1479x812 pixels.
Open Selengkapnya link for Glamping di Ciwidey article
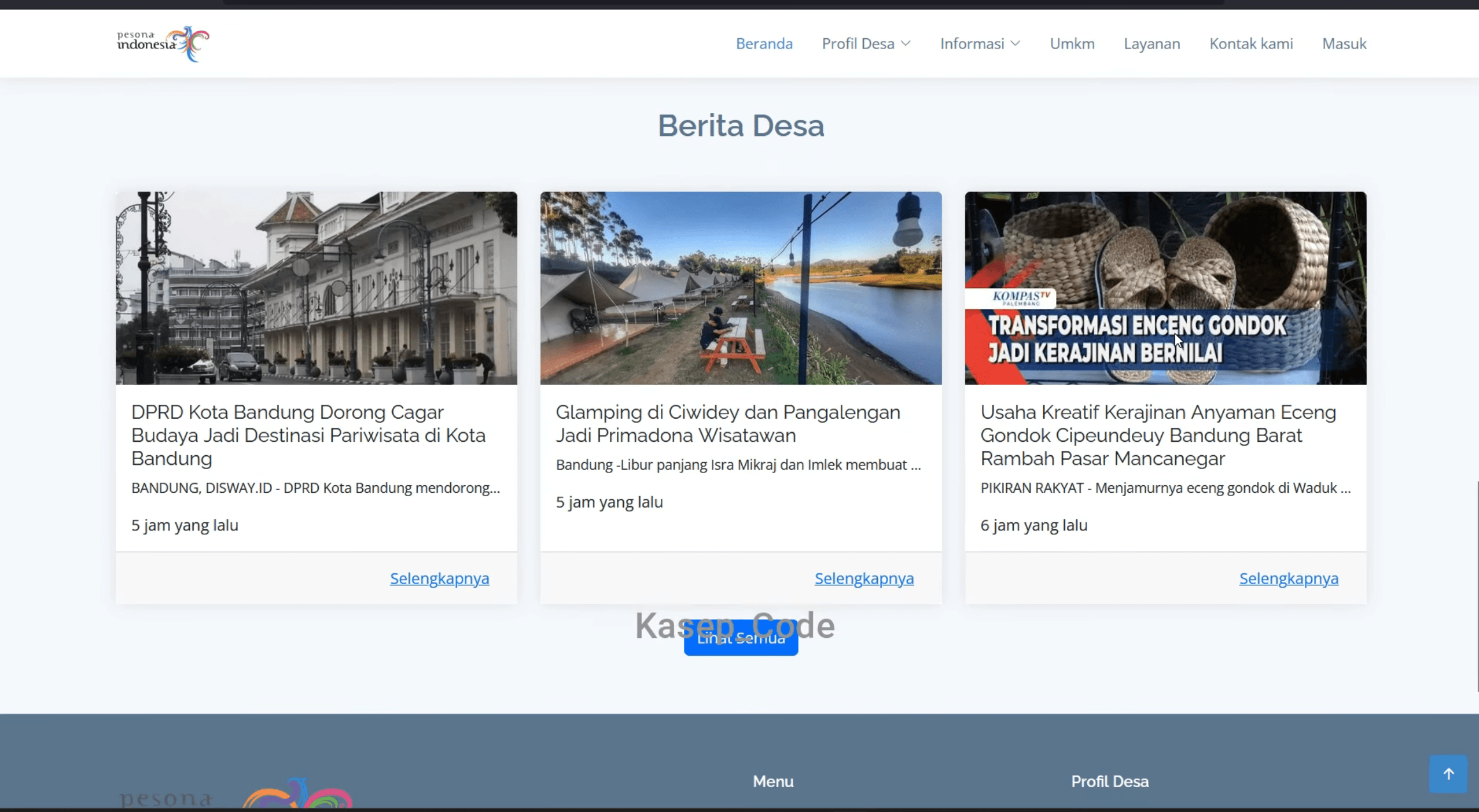click(x=864, y=578)
